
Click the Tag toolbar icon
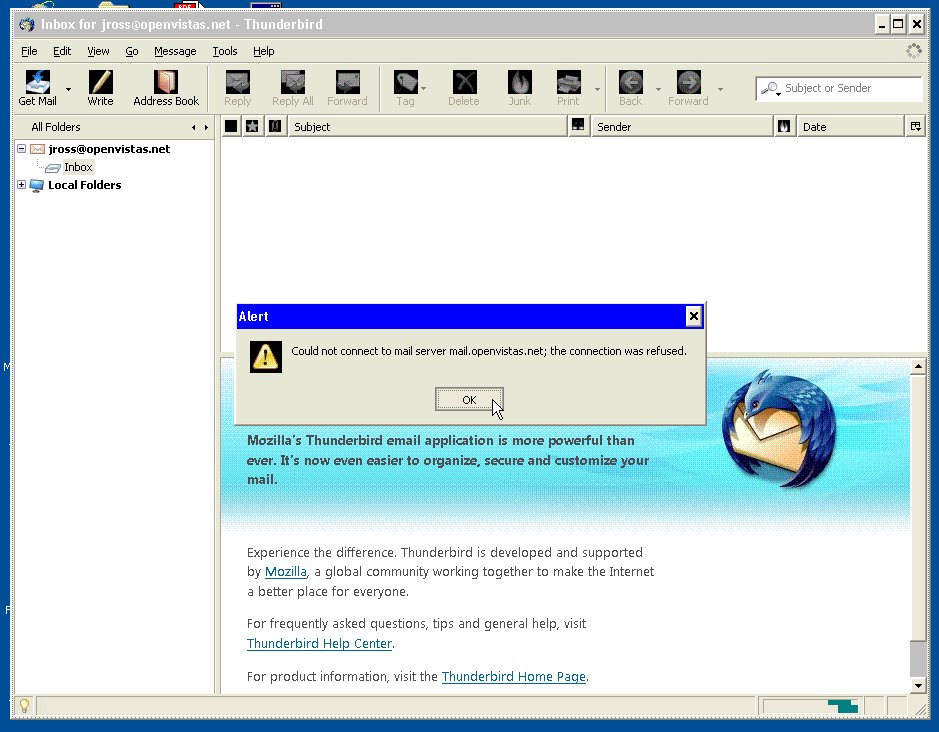pos(405,82)
